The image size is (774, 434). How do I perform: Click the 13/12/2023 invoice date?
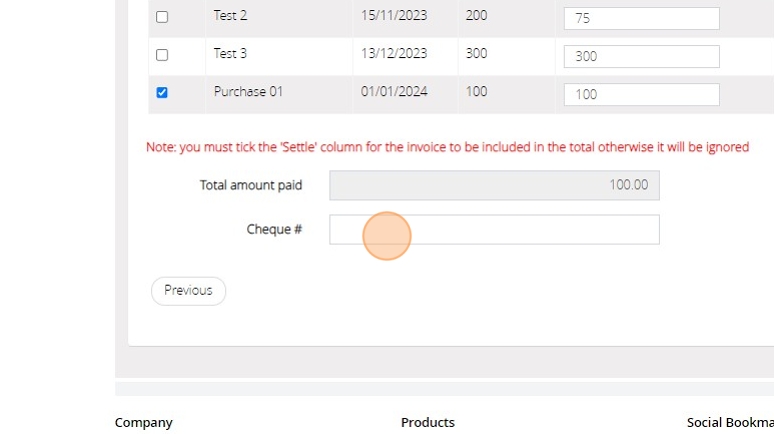pos(394,53)
